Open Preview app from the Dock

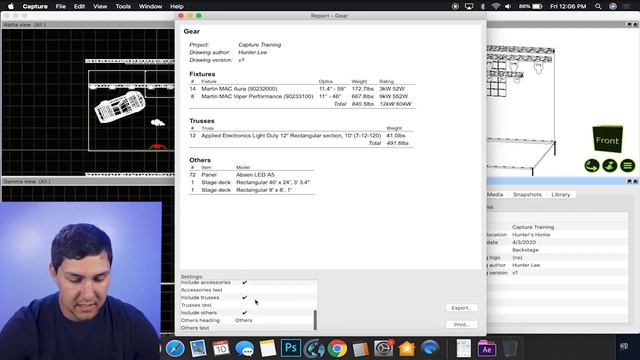198,349
